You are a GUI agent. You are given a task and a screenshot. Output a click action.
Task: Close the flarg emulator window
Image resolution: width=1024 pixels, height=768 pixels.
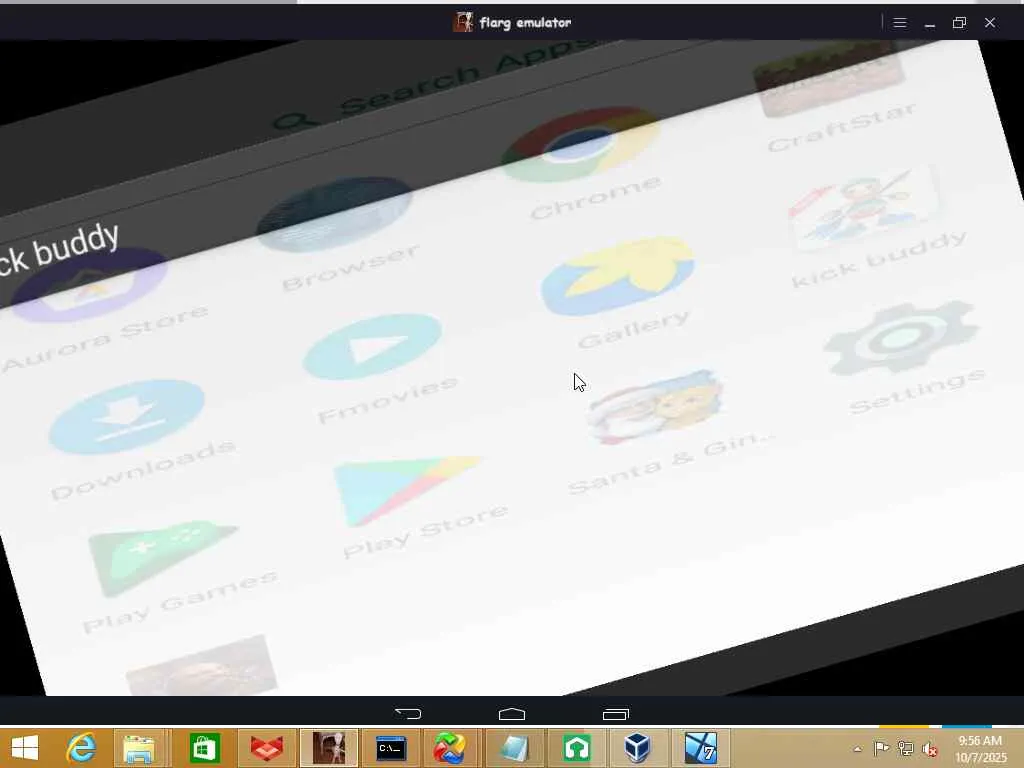click(x=990, y=23)
